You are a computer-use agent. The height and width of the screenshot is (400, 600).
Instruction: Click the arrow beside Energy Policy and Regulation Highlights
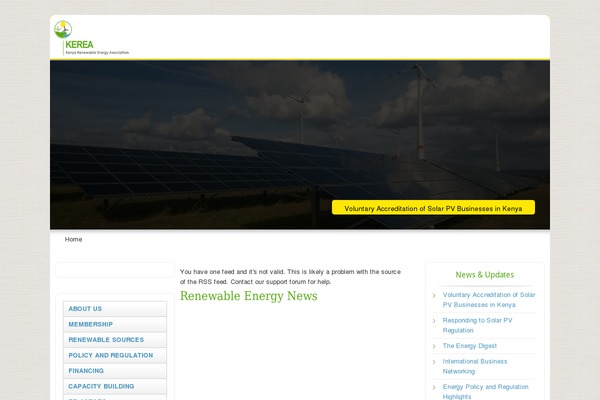[434, 387]
